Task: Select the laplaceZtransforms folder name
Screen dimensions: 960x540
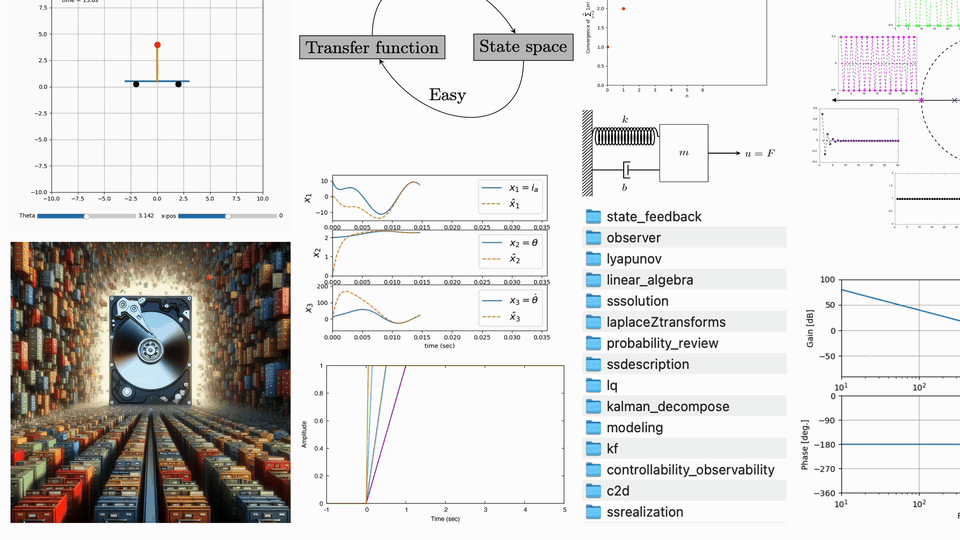Action: (x=666, y=322)
